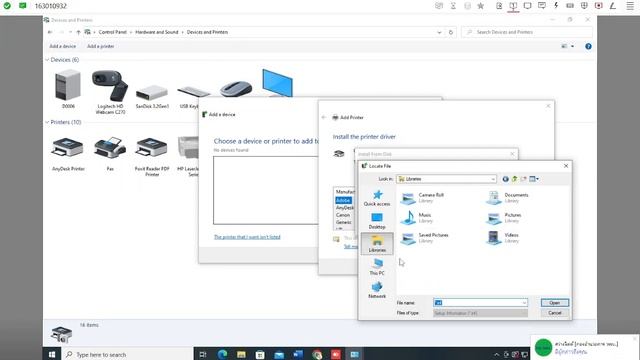This screenshot has width=640, height=360.
Task: Click Hardware and Sound breadcrumb
Action: pos(157,32)
